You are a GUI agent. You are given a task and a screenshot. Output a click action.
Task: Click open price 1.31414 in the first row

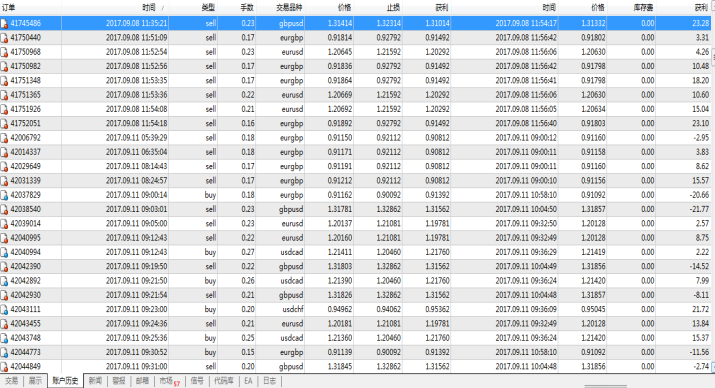click(340, 23)
